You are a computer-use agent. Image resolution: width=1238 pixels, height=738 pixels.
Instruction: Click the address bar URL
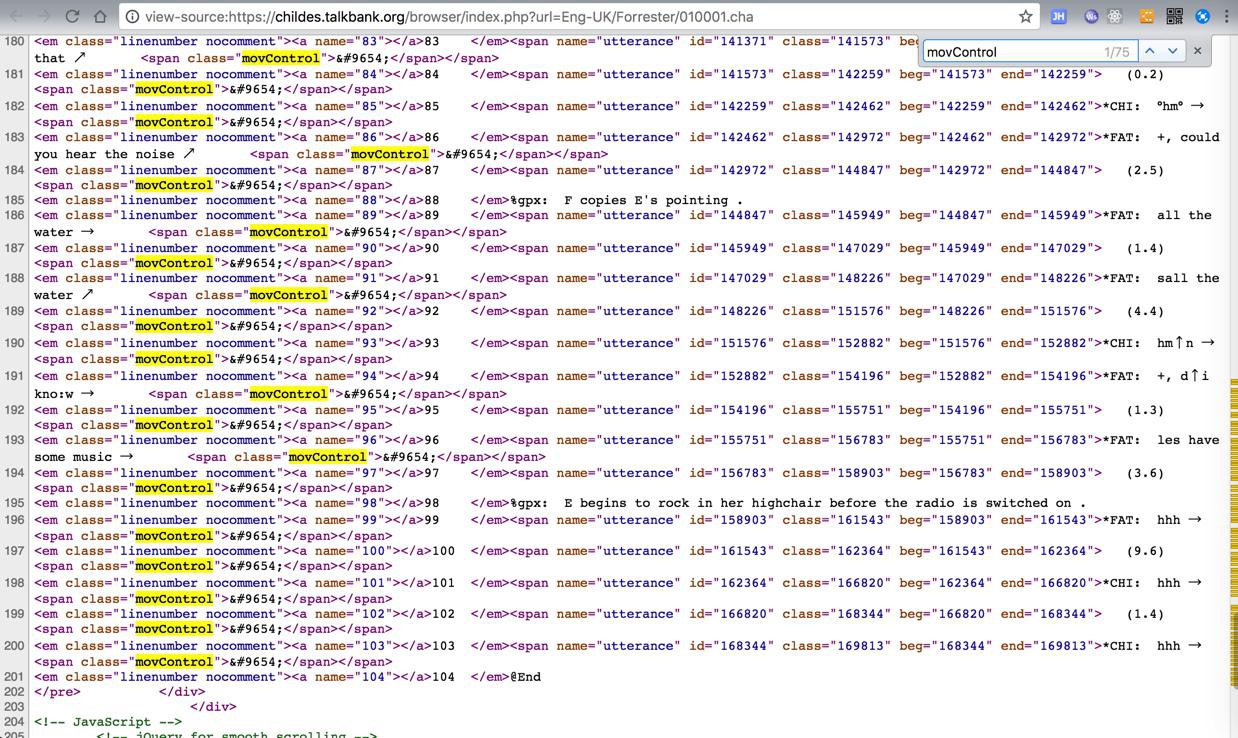pyautogui.click(x=449, y=17)
